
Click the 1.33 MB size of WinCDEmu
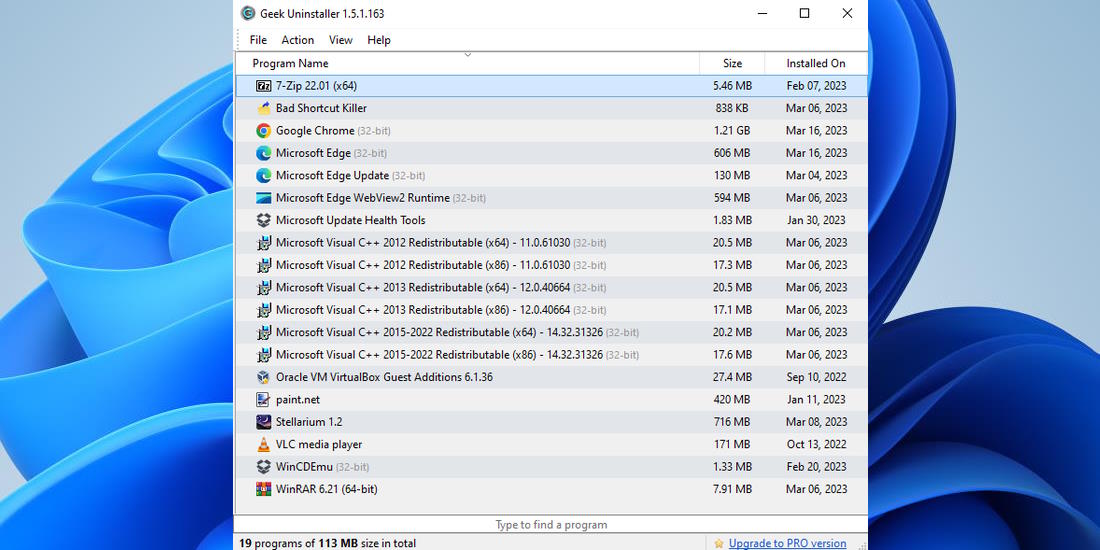click(x=732, y=467)
